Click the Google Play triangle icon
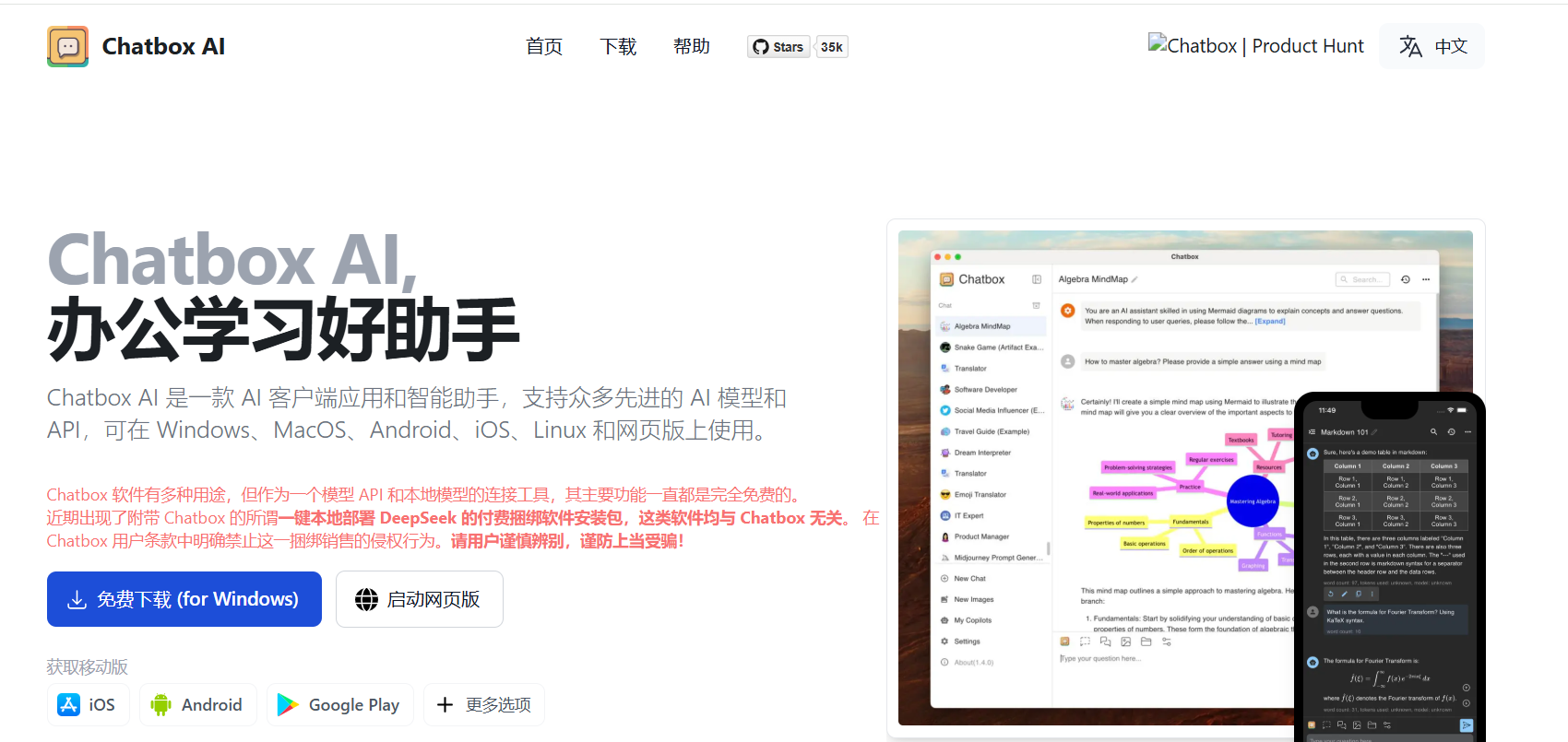 (x=288, y=705)
